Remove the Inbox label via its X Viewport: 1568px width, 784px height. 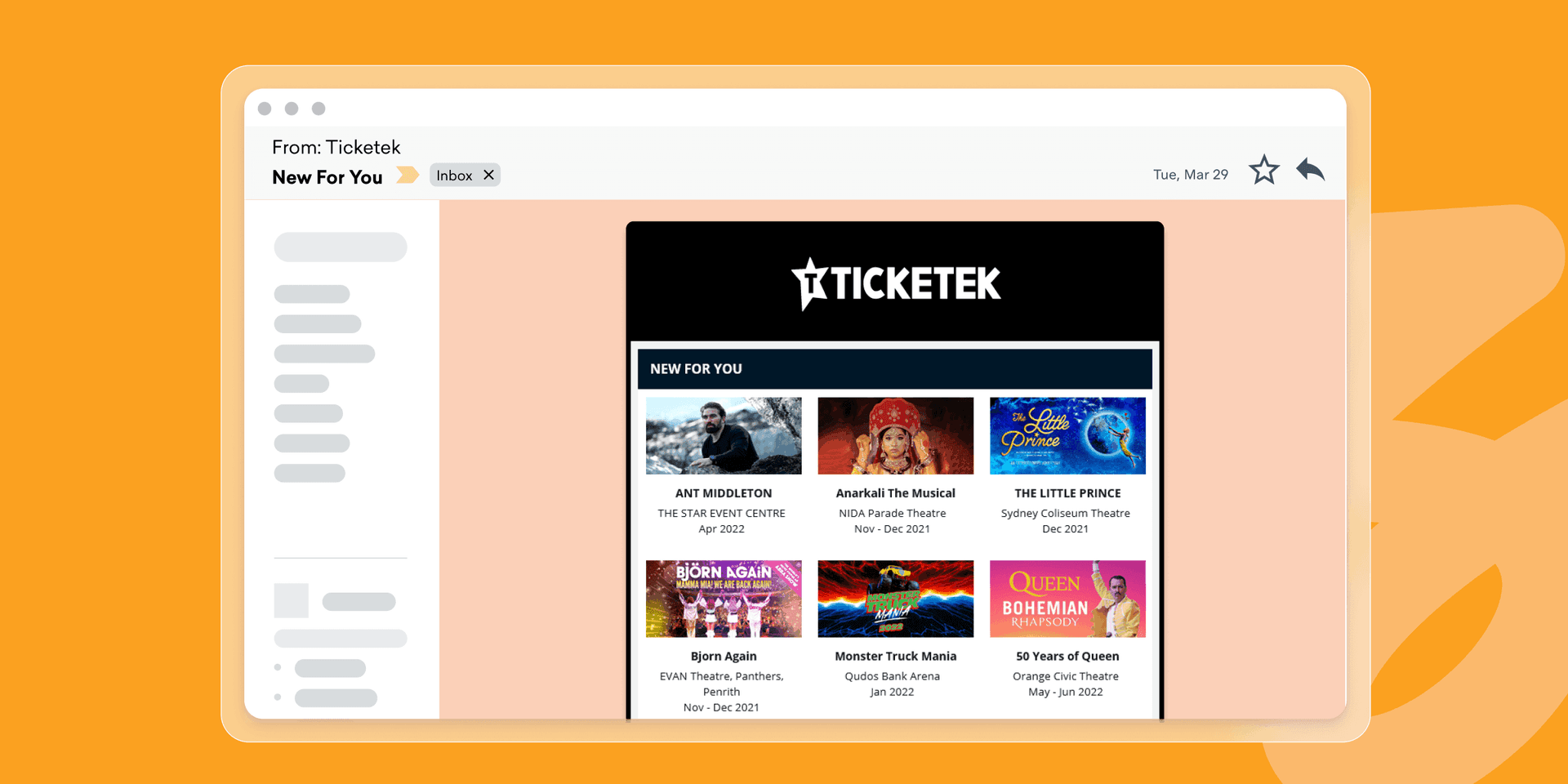click(x=488, y=174)
